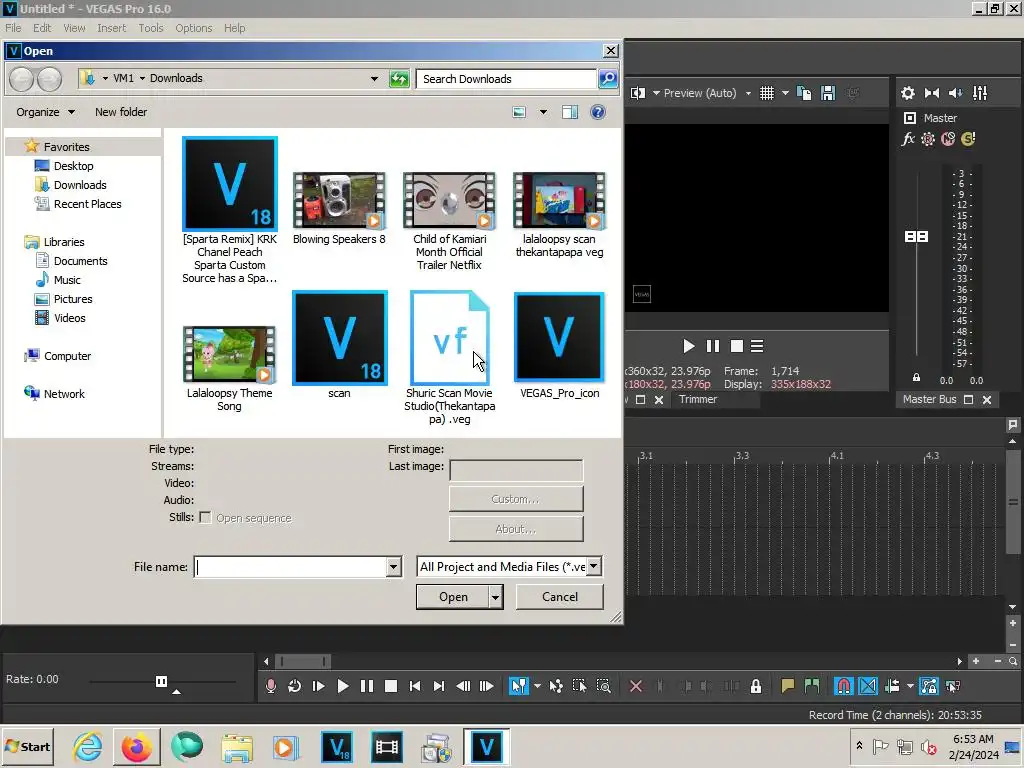Click the Open button in dialog
The image size is (1024, 768).
pyautogui.click(x=453, y=597)
